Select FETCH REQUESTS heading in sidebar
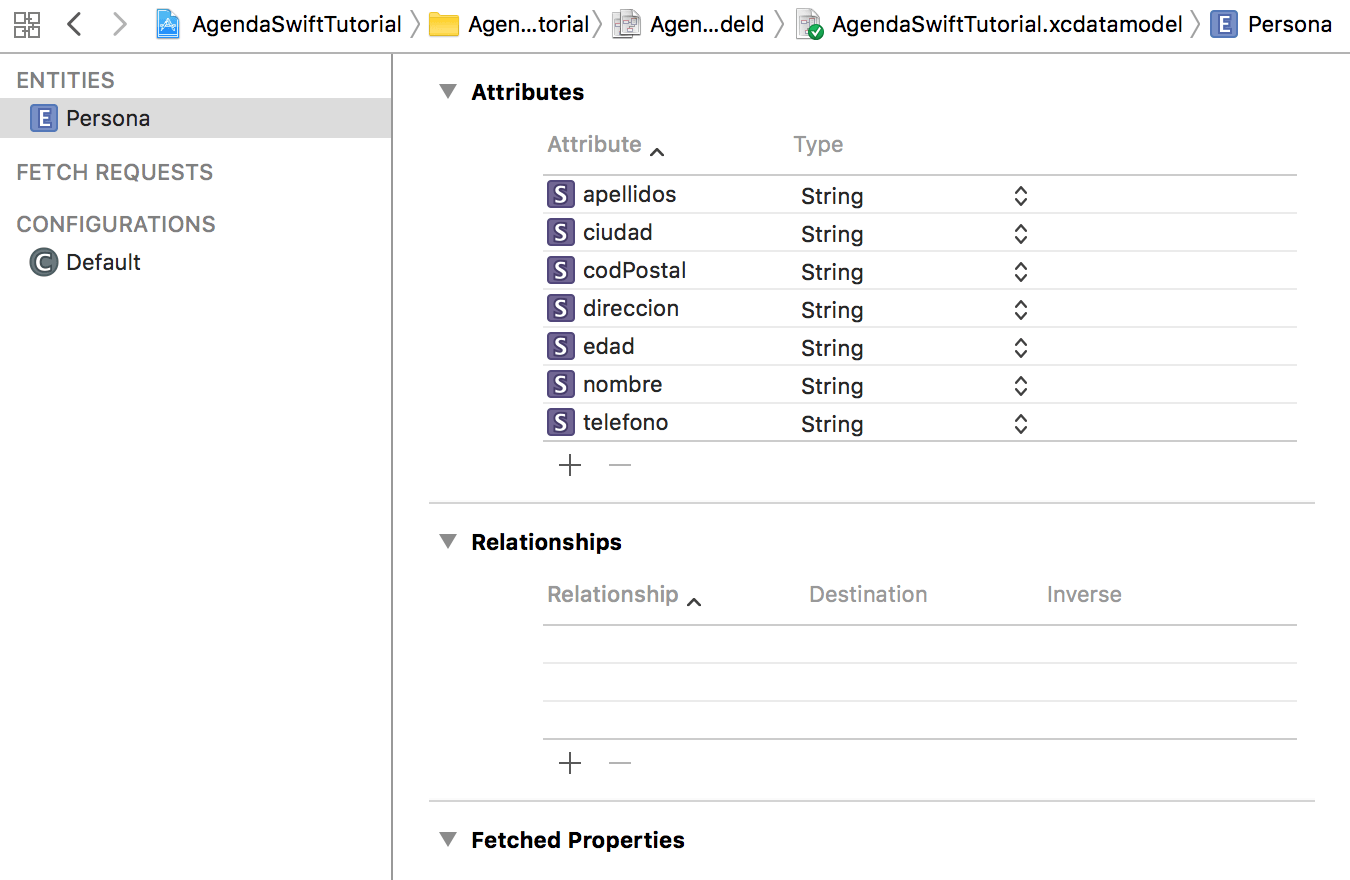 [113, 172]
